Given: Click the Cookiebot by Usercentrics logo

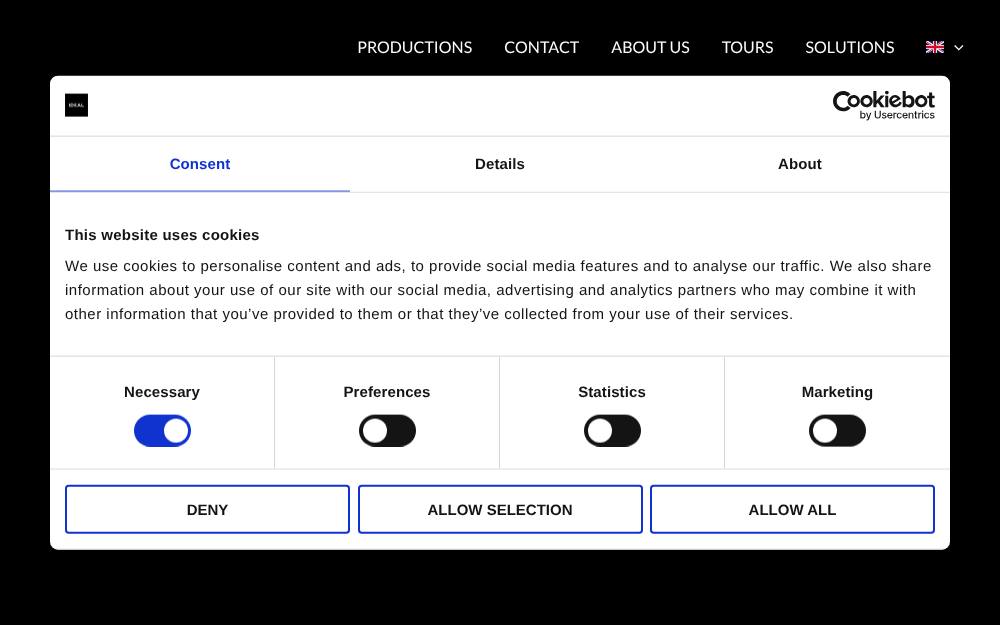Looking at the screenshot, I should pyautogui.click(x=883, y=105).
